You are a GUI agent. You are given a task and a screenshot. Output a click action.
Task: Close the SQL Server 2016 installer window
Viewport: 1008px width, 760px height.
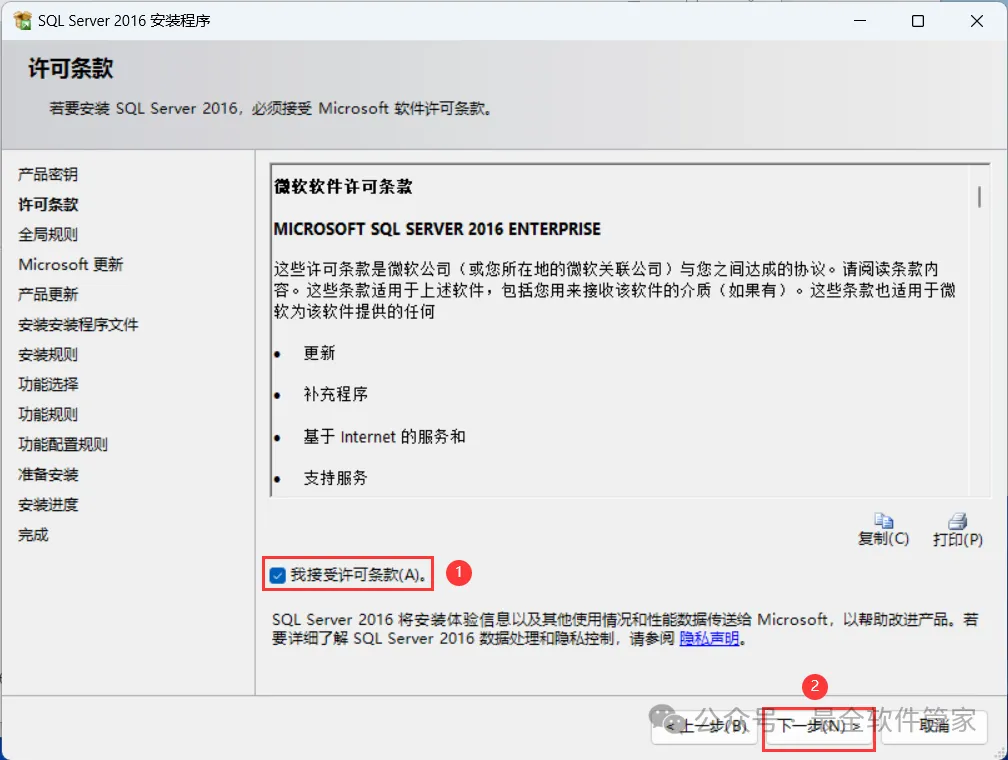click(976, 21)
